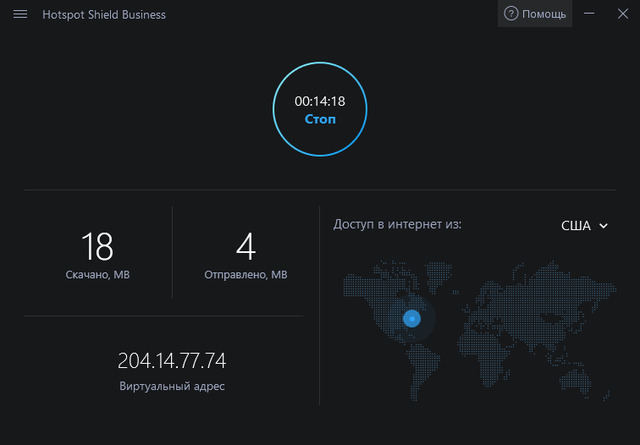Click the Скачано, MB label
Image resolution: width=640 pixels, height=445 pixels.
coord(97,275)
